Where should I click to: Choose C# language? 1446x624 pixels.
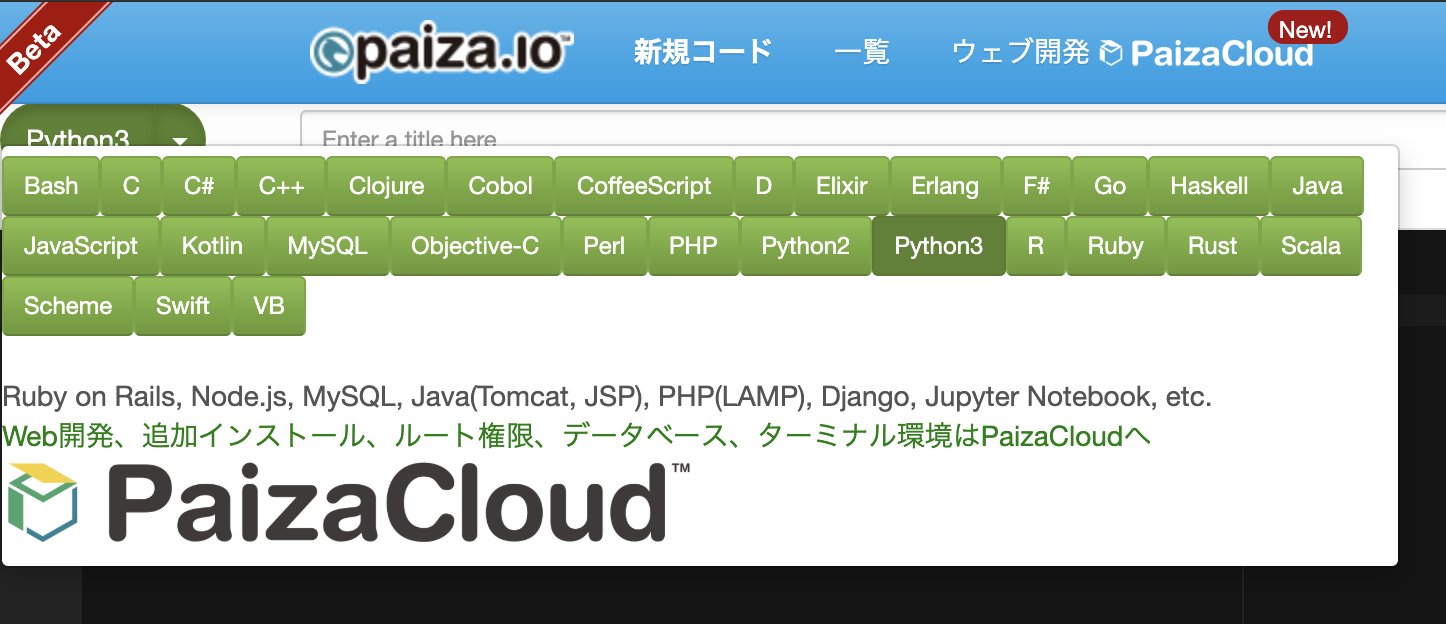pos(199,186)
